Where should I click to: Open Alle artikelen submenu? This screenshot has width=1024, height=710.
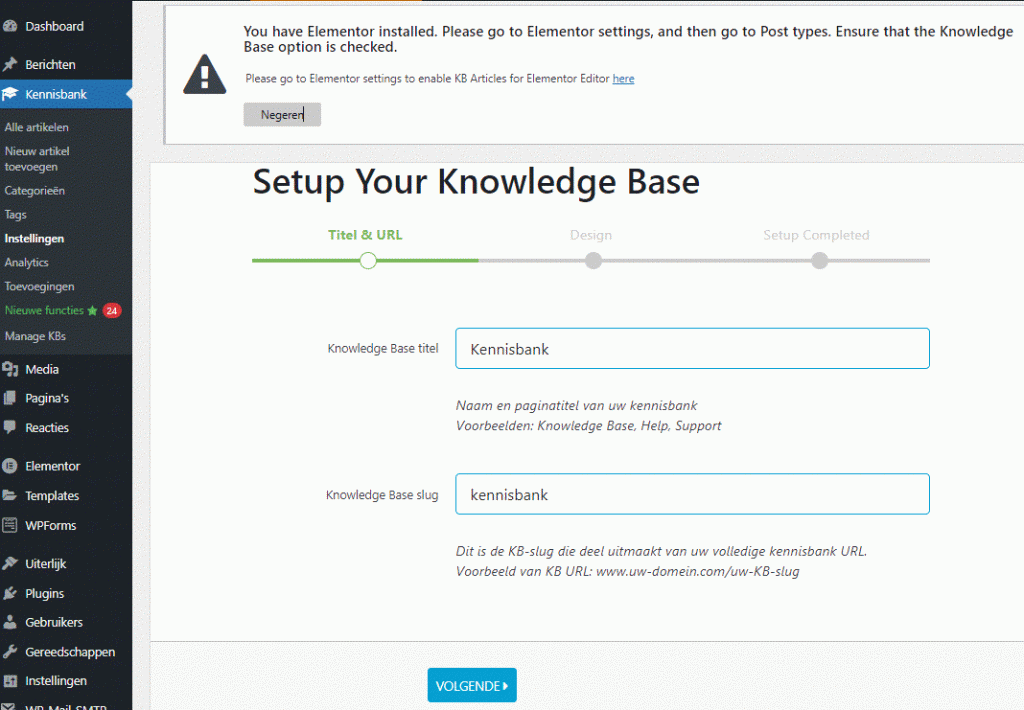37,127
